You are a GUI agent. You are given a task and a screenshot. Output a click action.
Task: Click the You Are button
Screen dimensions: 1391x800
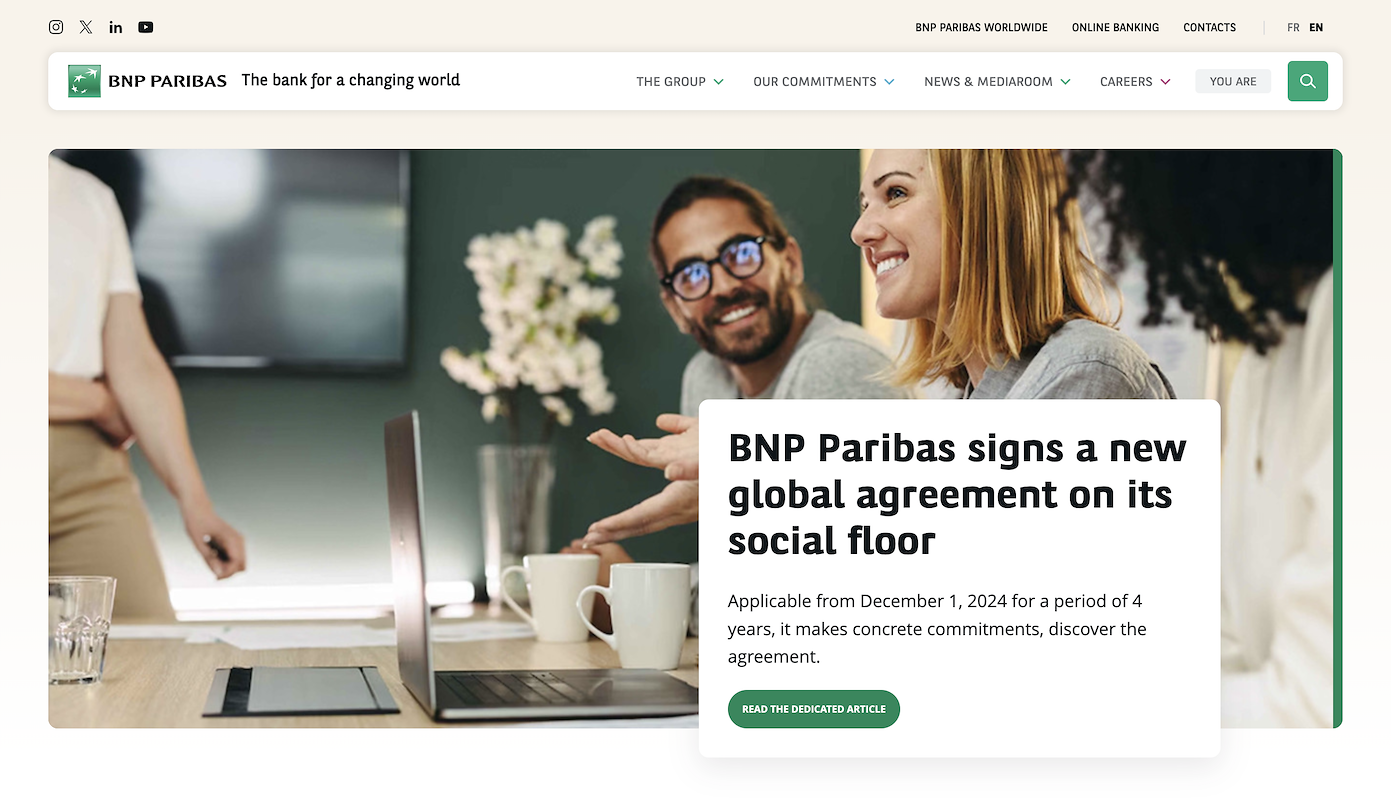pos(1233,81)
